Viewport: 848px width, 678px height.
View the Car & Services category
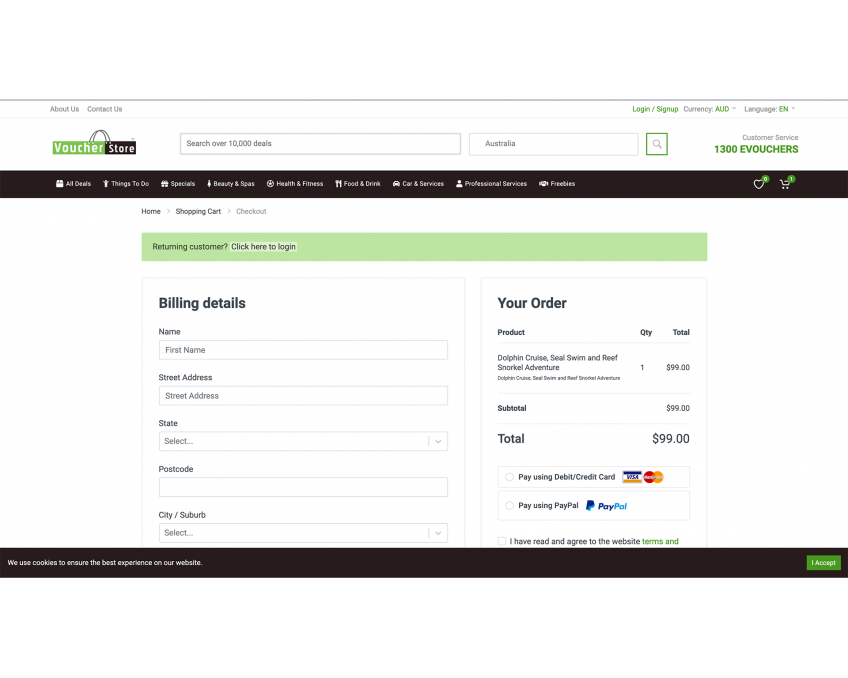418,183
